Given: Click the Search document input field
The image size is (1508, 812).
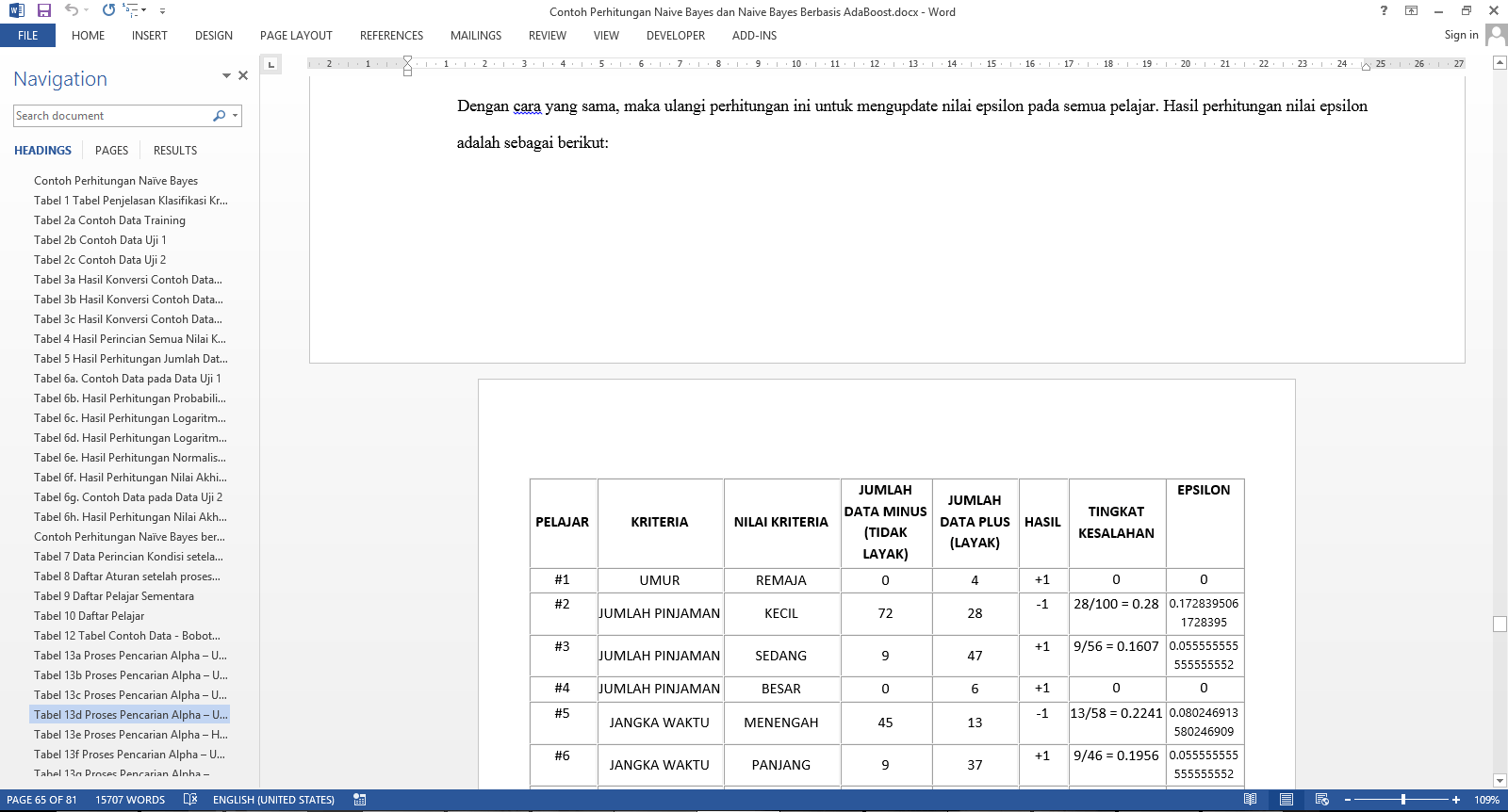Looking at the screenshot, I should coord(111,116).
